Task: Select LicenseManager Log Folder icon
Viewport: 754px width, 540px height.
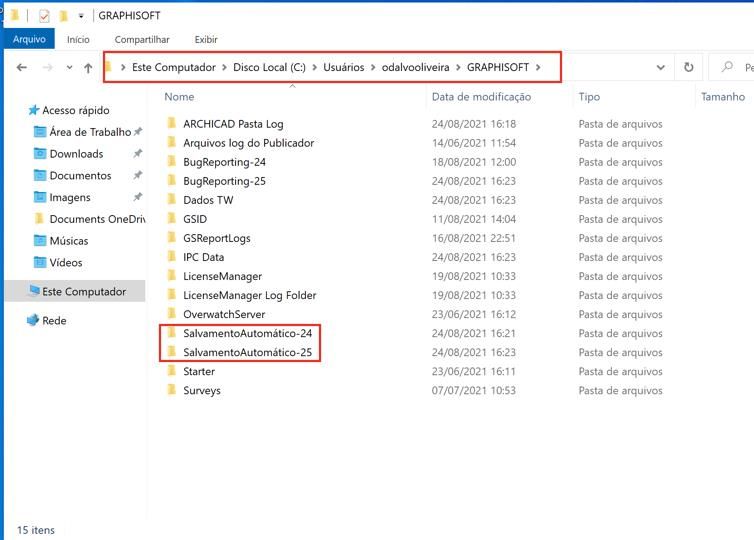Action: tap(172, 294)
